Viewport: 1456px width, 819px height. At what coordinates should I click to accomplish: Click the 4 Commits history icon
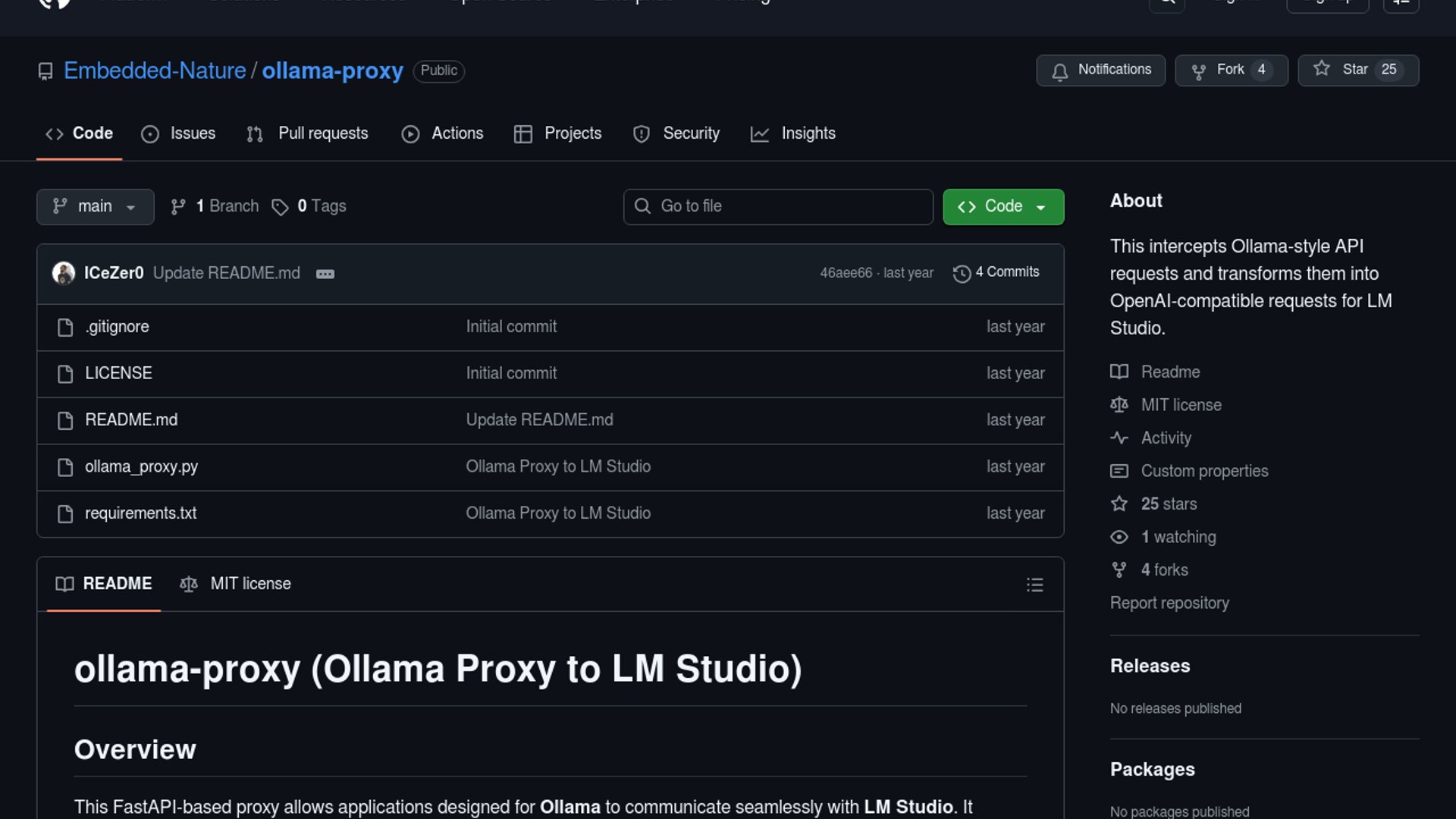pyautogui.click(x=962, y=273)
